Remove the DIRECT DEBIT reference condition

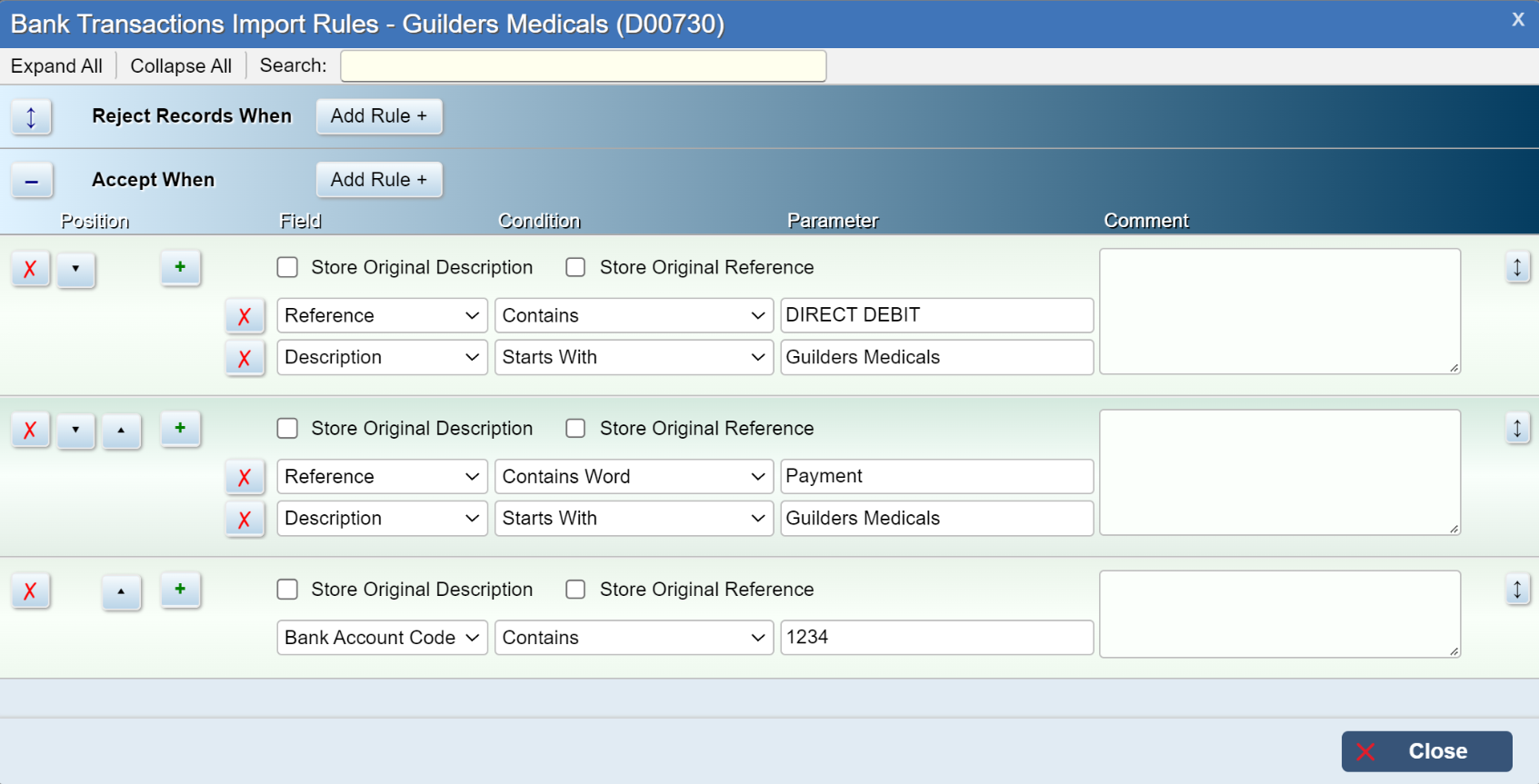pos(245,316)
